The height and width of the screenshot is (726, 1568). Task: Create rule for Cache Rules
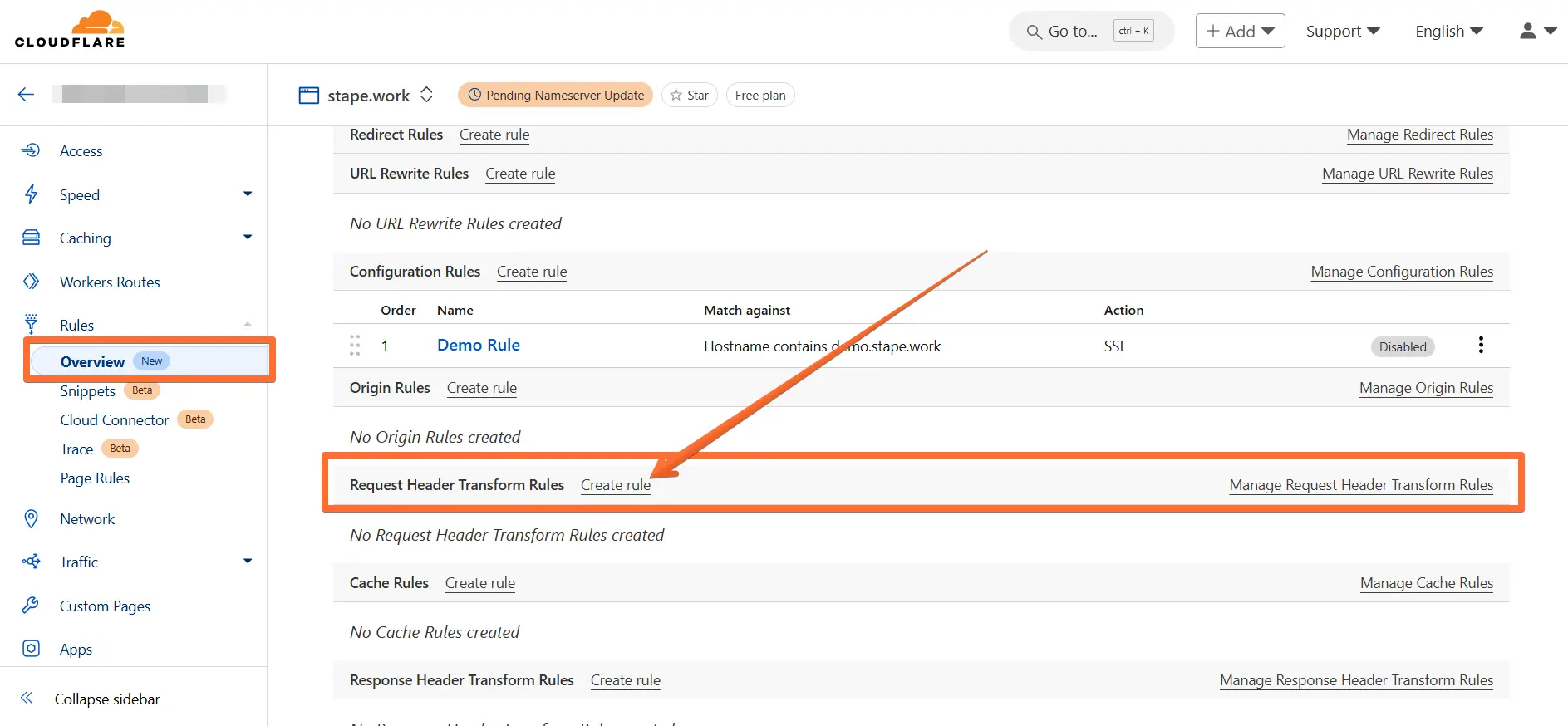pos(480,583)
